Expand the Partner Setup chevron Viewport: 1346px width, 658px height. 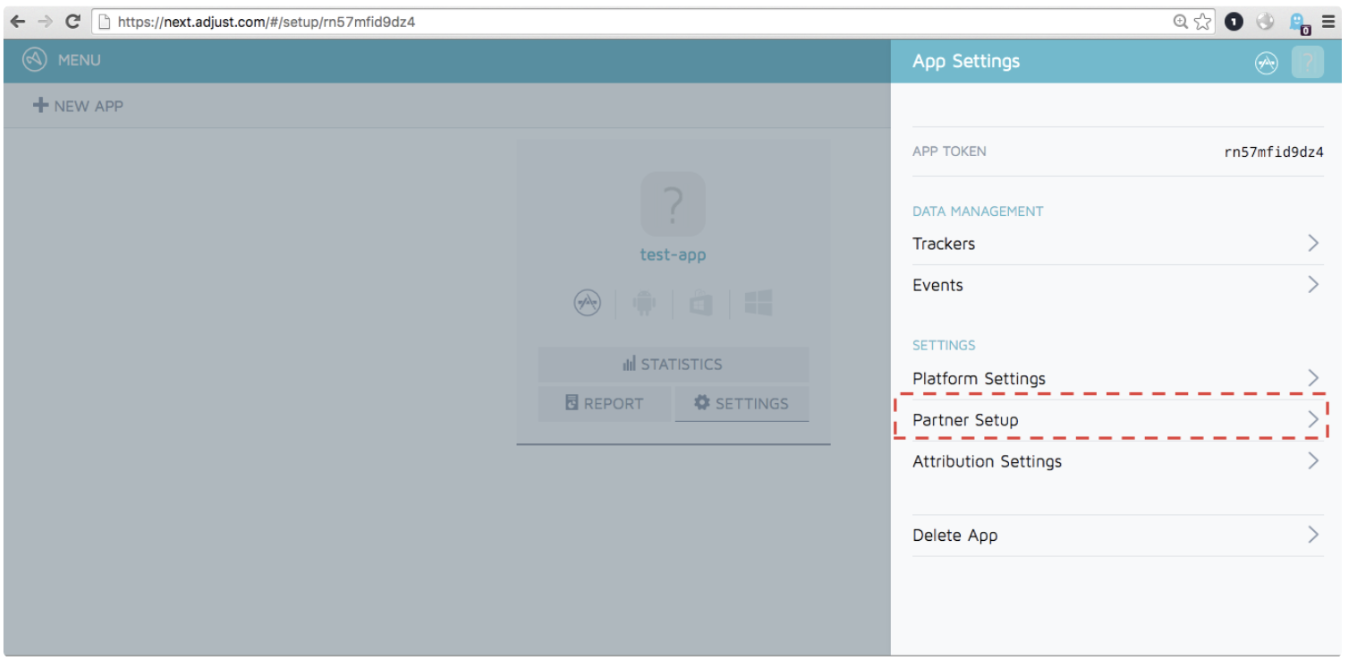tap(1313, 420)
